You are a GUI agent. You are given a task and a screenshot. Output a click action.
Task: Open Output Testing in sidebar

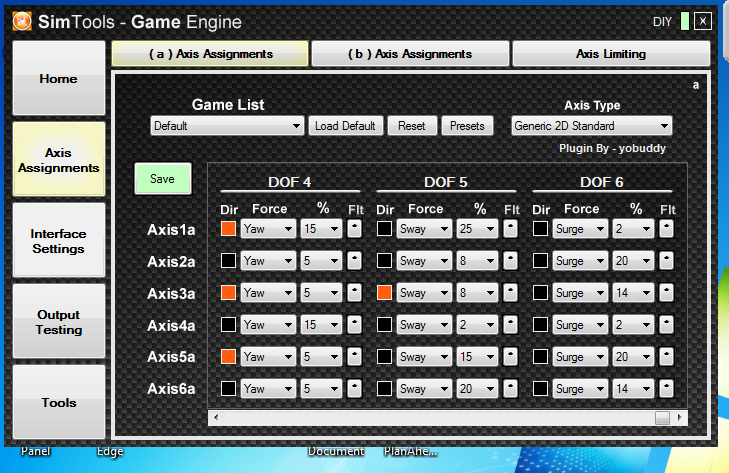pyautogui.click(x=59, y=322)
